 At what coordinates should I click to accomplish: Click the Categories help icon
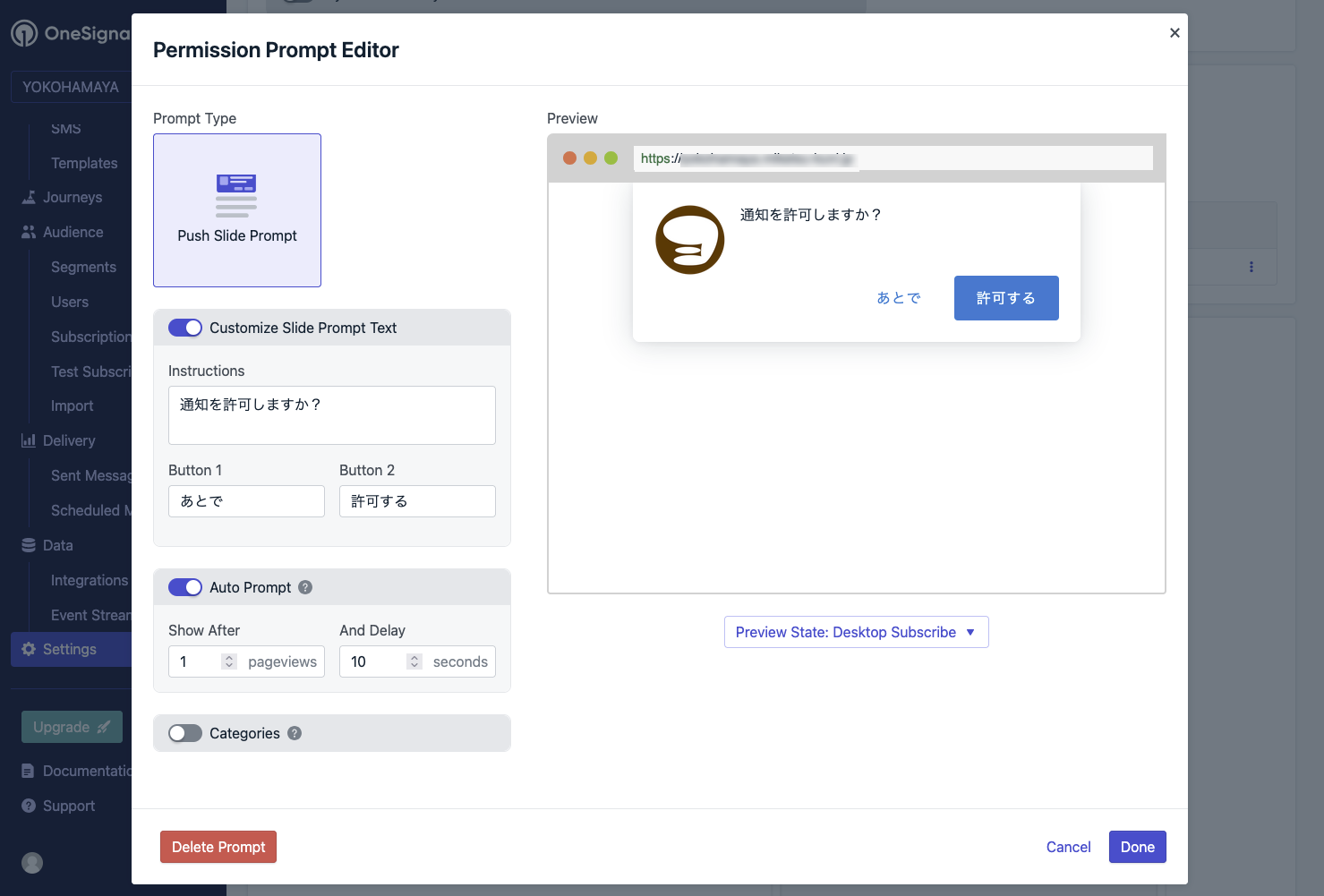294,733
